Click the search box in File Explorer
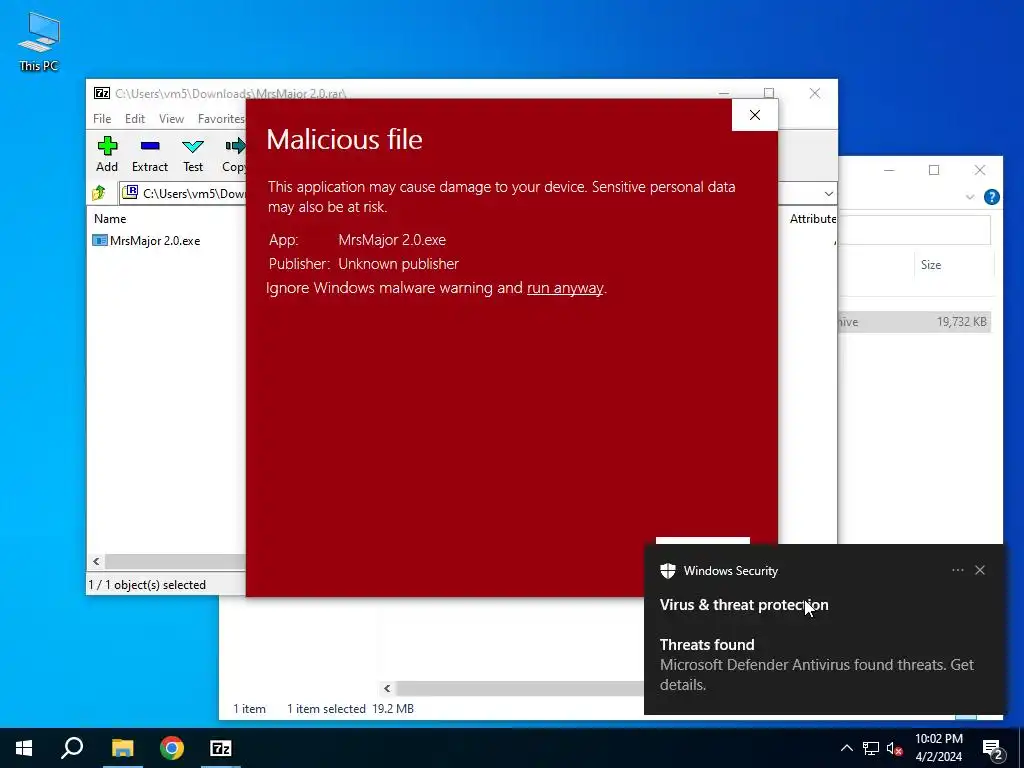This screenshot has width=1024, height=768. [x=914, y=230]
